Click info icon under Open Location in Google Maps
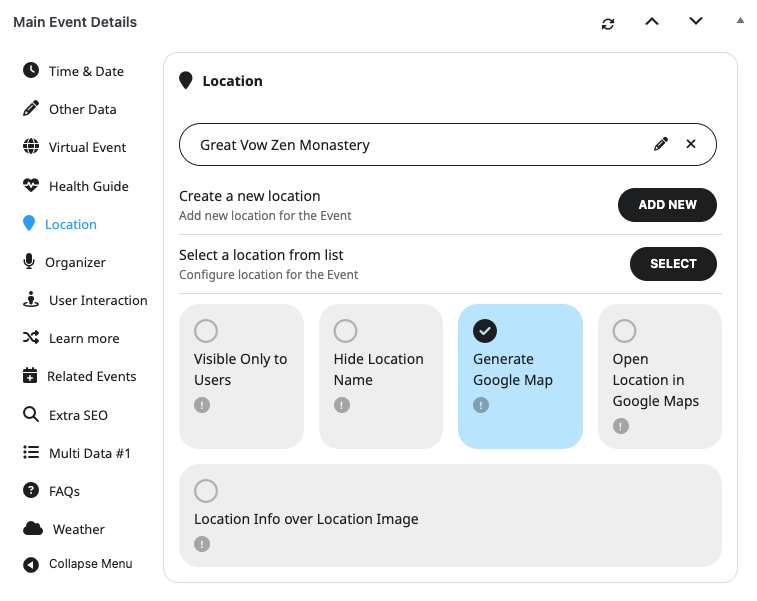The image size is (757, 601). click(621, 426)
